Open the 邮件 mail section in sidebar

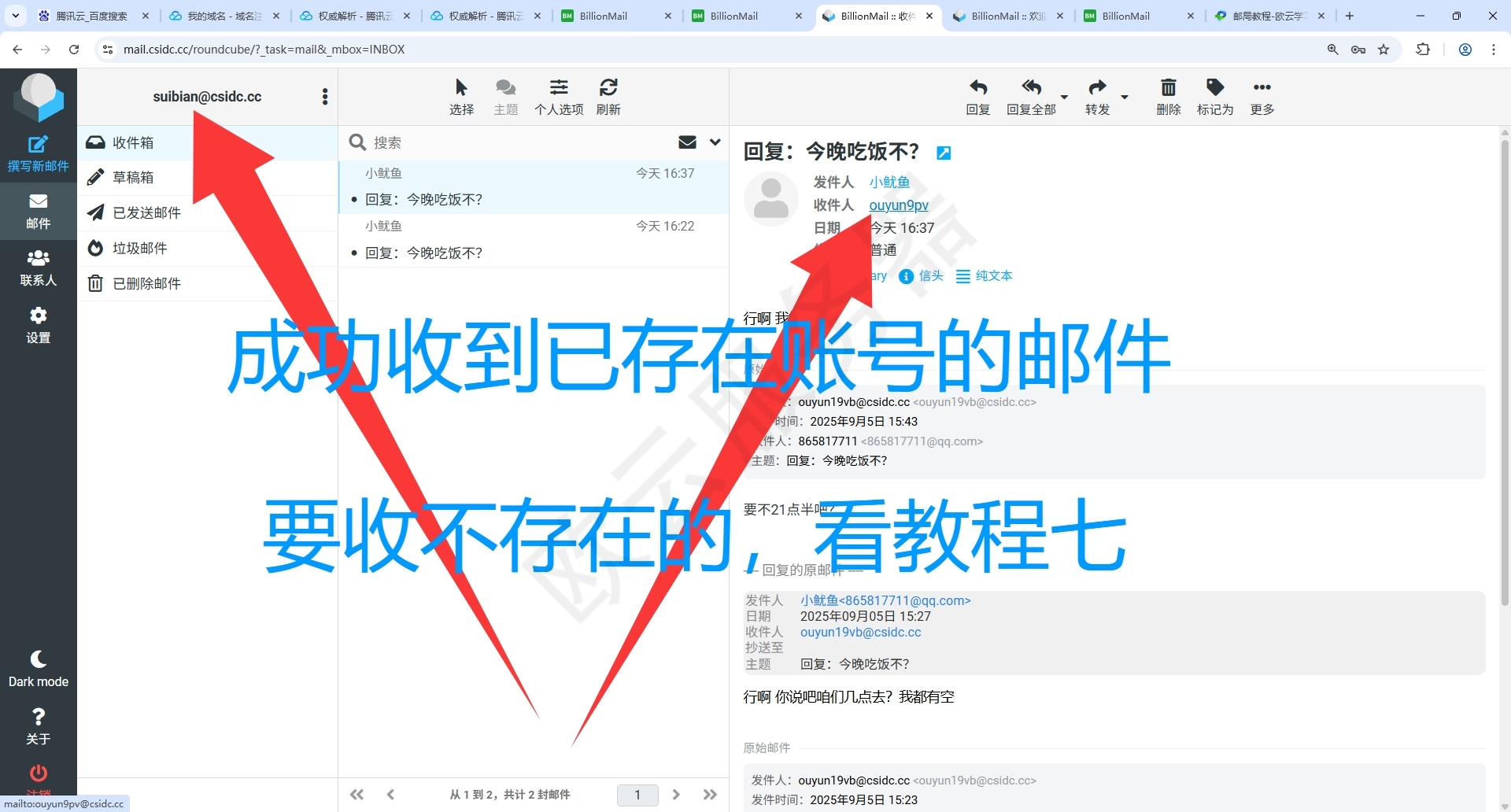click(38, 211)
